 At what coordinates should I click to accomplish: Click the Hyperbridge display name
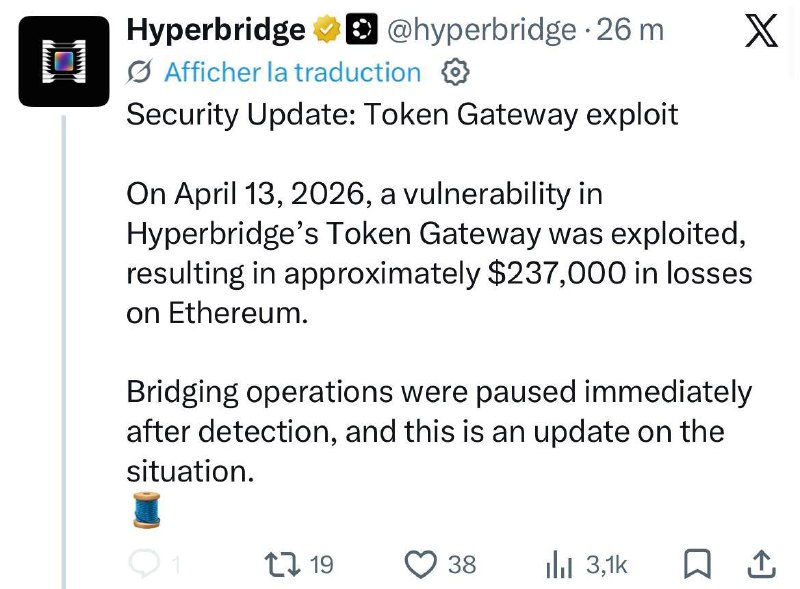(x=215, y=30)
